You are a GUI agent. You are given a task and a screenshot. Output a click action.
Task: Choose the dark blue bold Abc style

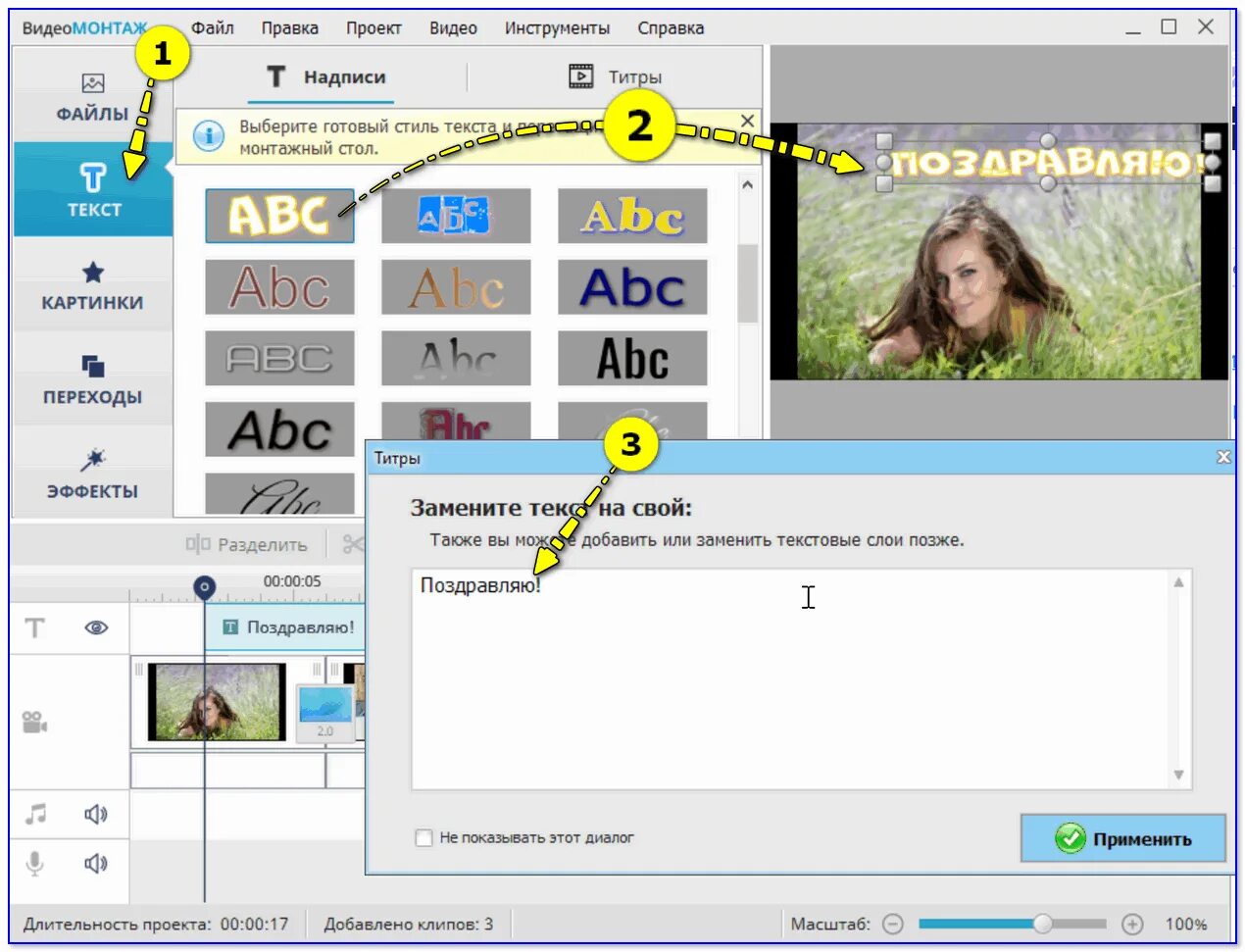pos(632,287)
